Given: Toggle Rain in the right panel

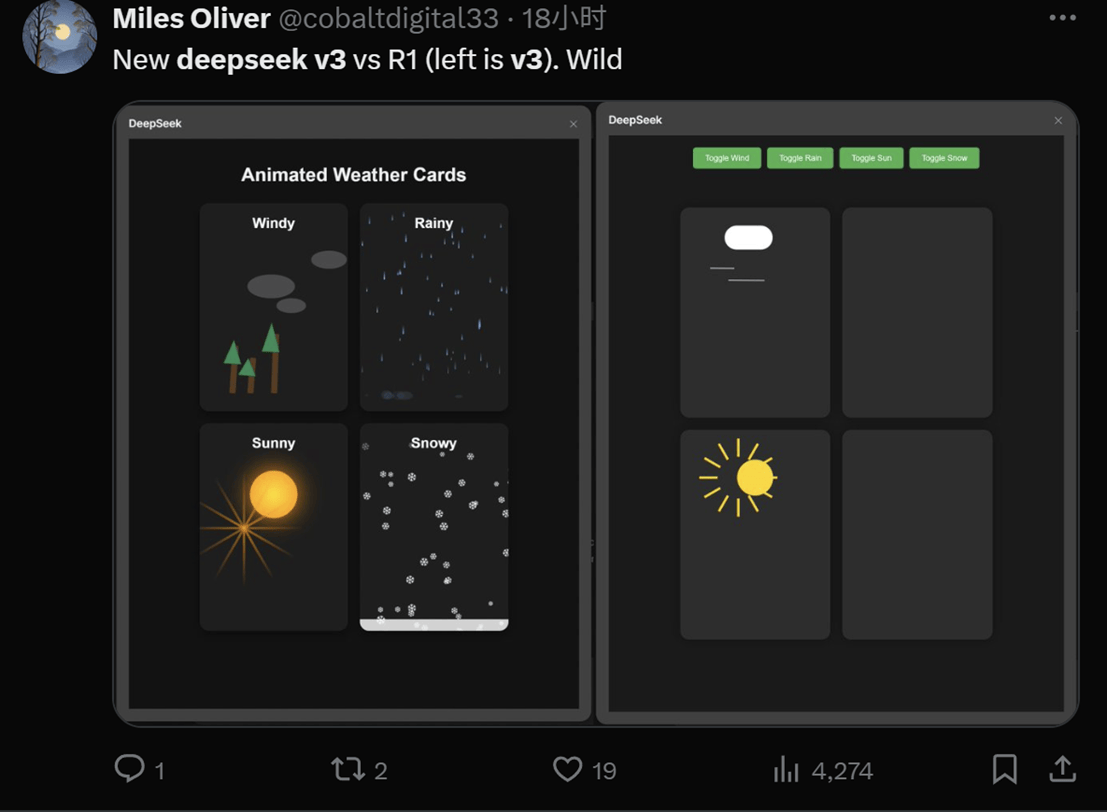Looking at the screenshot, I should [x=800, y=158].
